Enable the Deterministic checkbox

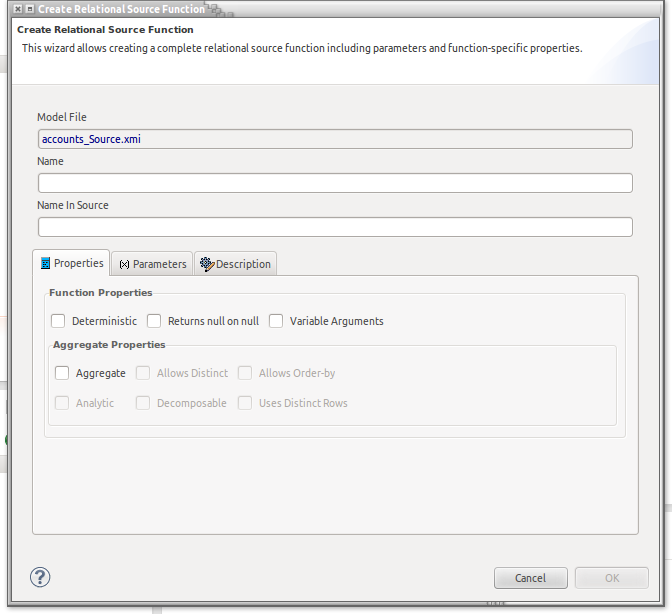coord(59,321)
